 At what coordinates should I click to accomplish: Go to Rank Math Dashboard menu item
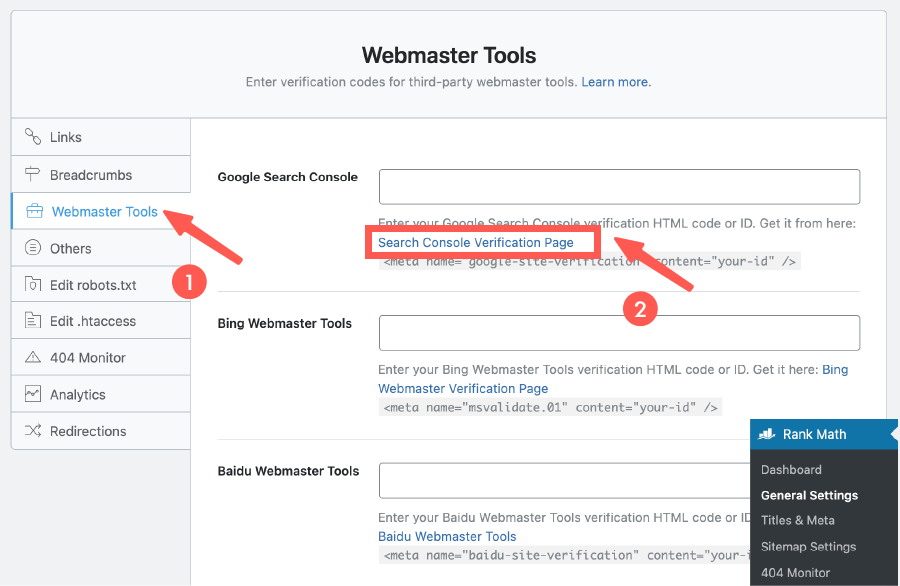click(x=791, y=469)
